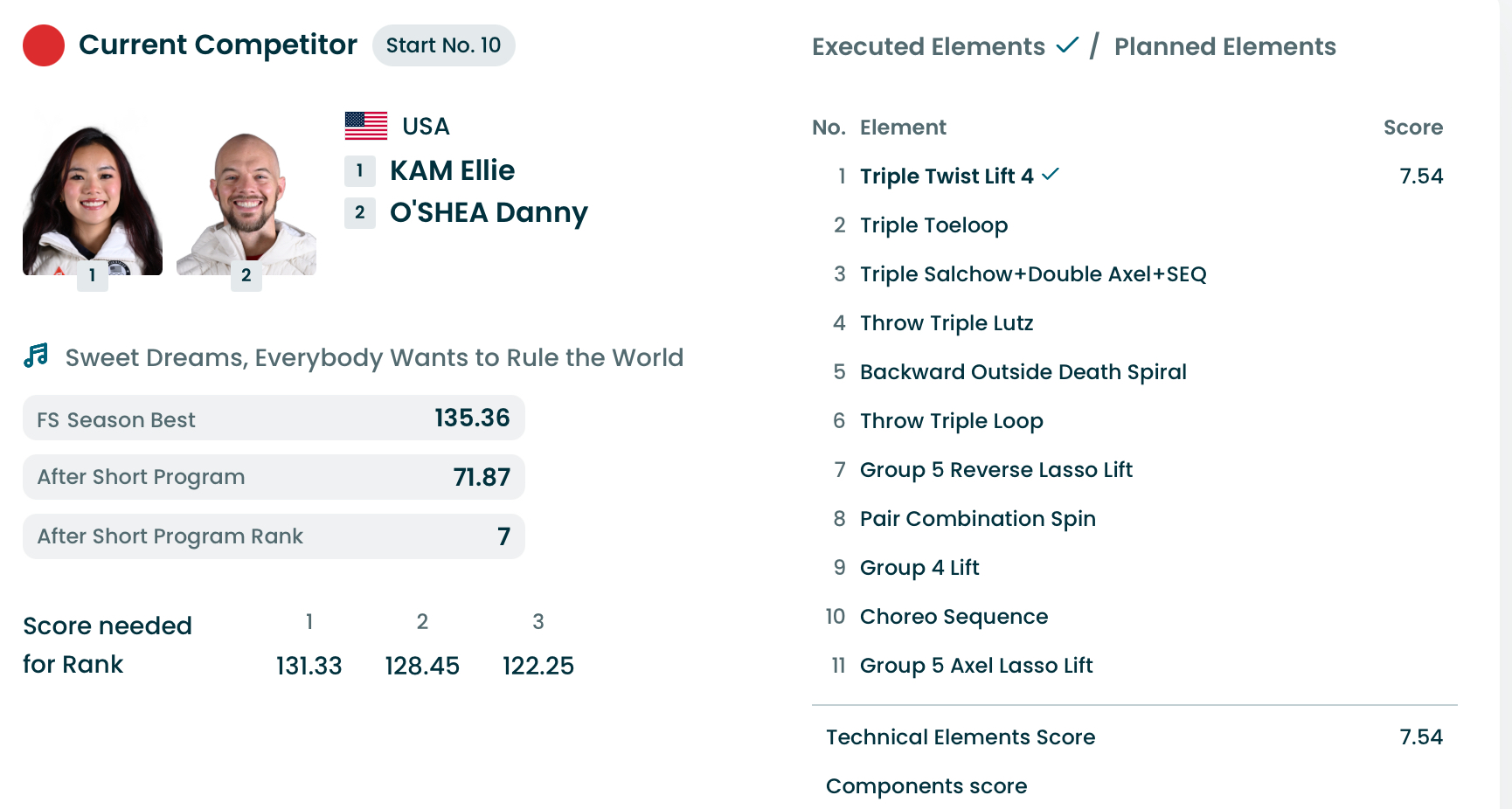Image resolution: width=1512 pixels, height=809 pixels.
Task: Select the KAM Ellie name
Action: (452, 170)
